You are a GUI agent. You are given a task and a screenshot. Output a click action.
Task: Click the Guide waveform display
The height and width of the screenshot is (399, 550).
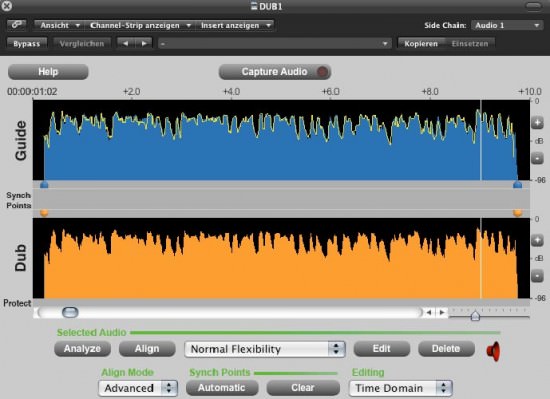point(281,140)
